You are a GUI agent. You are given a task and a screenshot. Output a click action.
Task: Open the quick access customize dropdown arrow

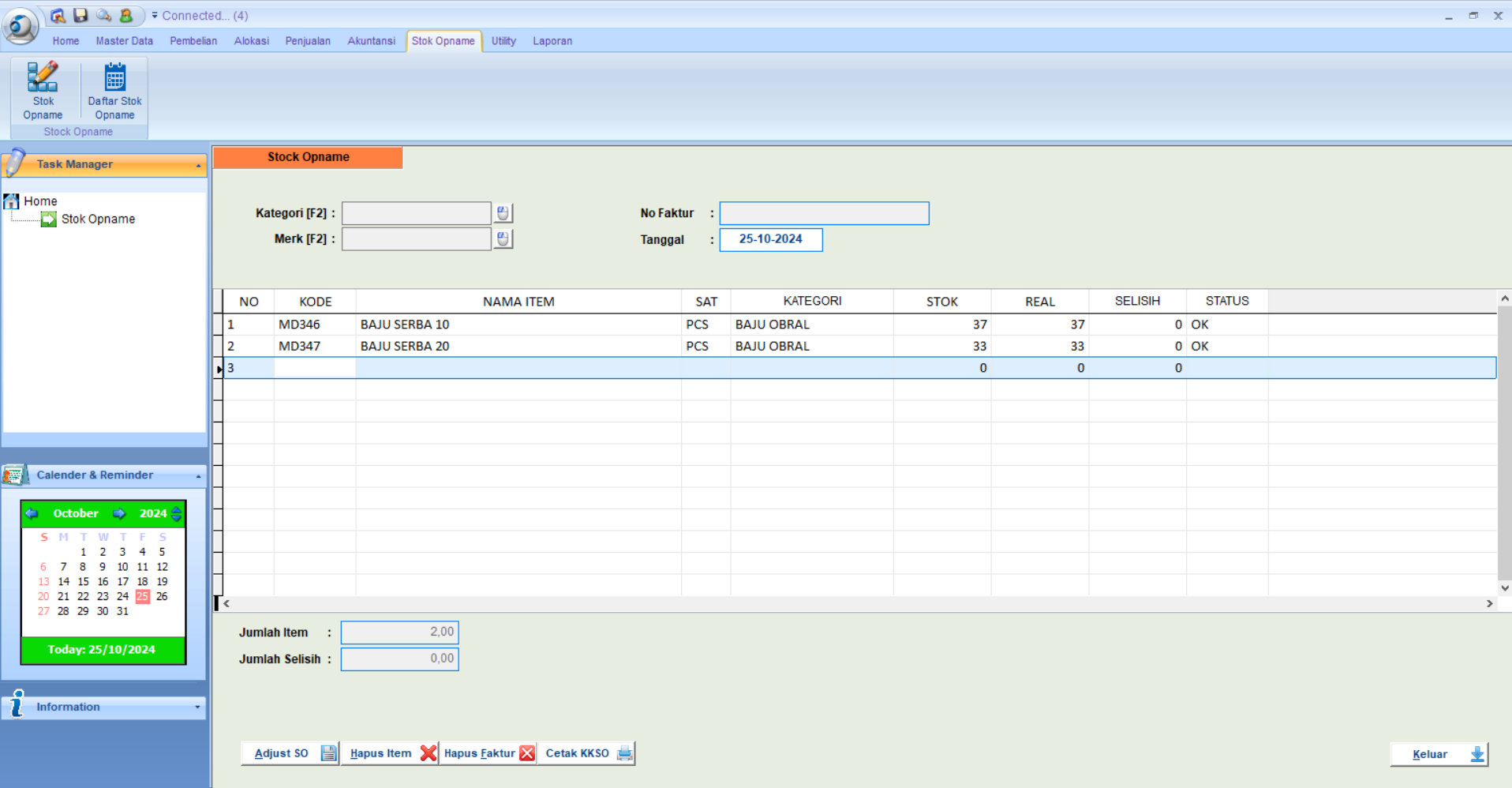click(155, 16)
